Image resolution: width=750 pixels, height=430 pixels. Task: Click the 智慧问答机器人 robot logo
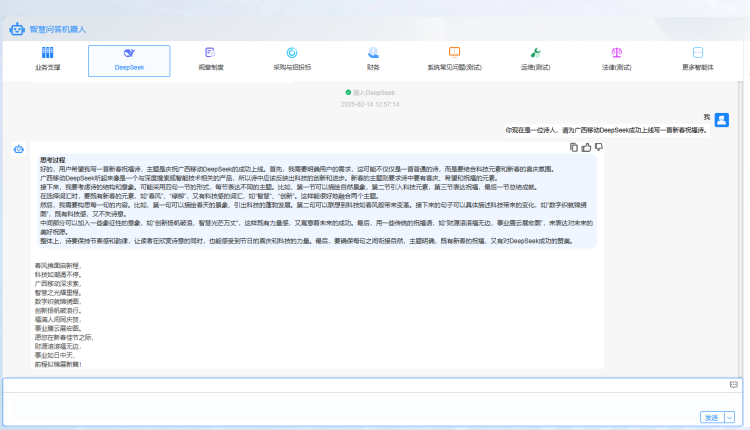pyautogui.click(x=16, y=29)
